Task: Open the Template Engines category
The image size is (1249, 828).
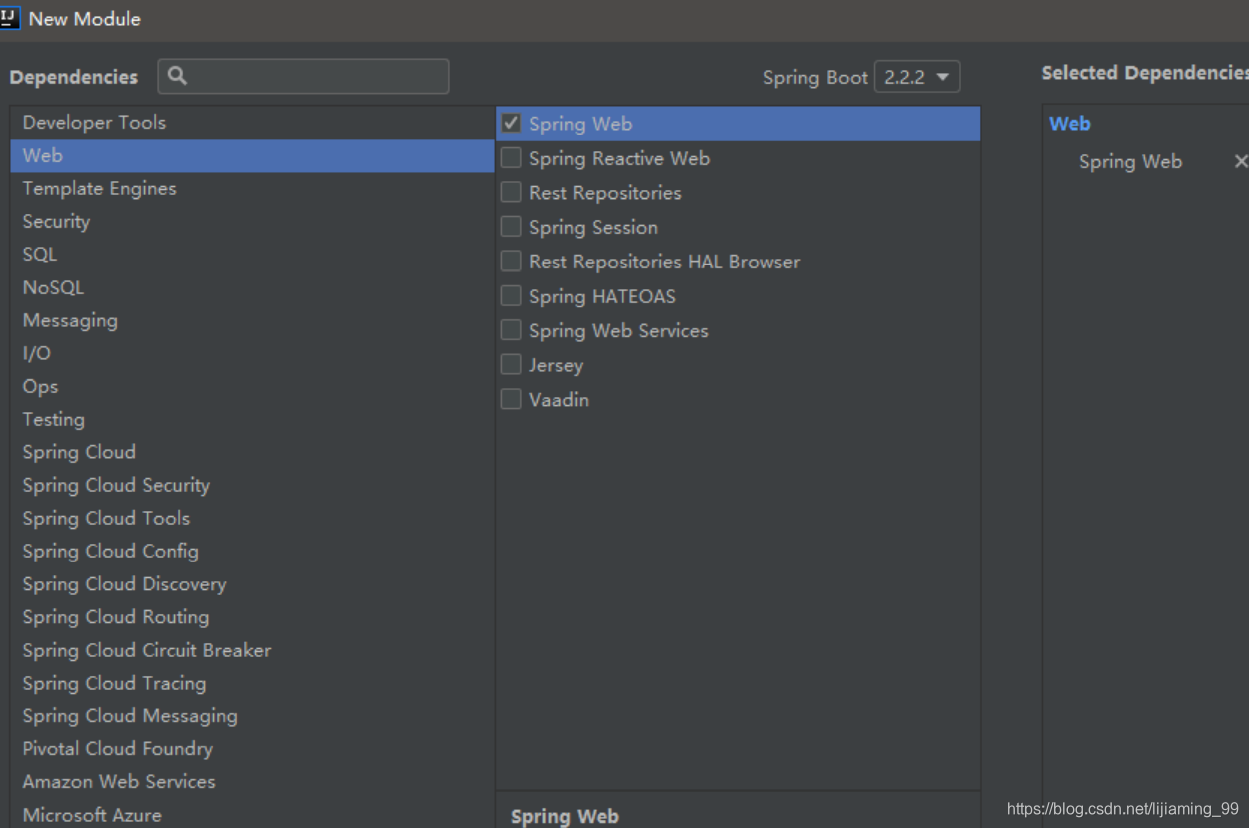Action: (252, 188)
